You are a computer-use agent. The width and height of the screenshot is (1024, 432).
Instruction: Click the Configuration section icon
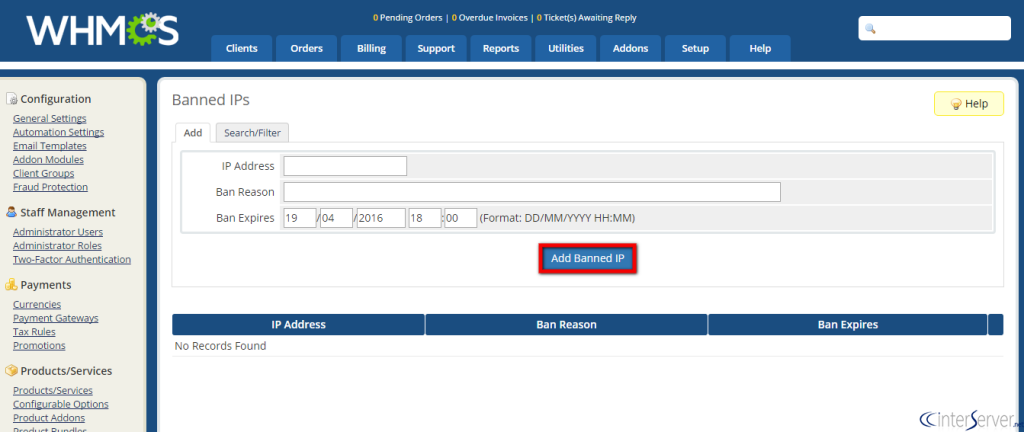(11, 99)
